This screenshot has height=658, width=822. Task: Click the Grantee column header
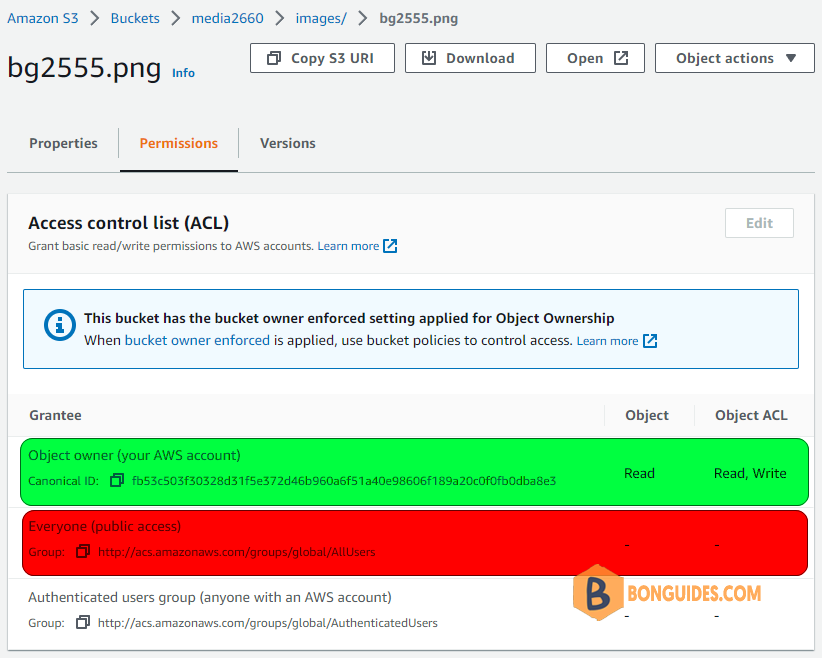pos(56,415)
